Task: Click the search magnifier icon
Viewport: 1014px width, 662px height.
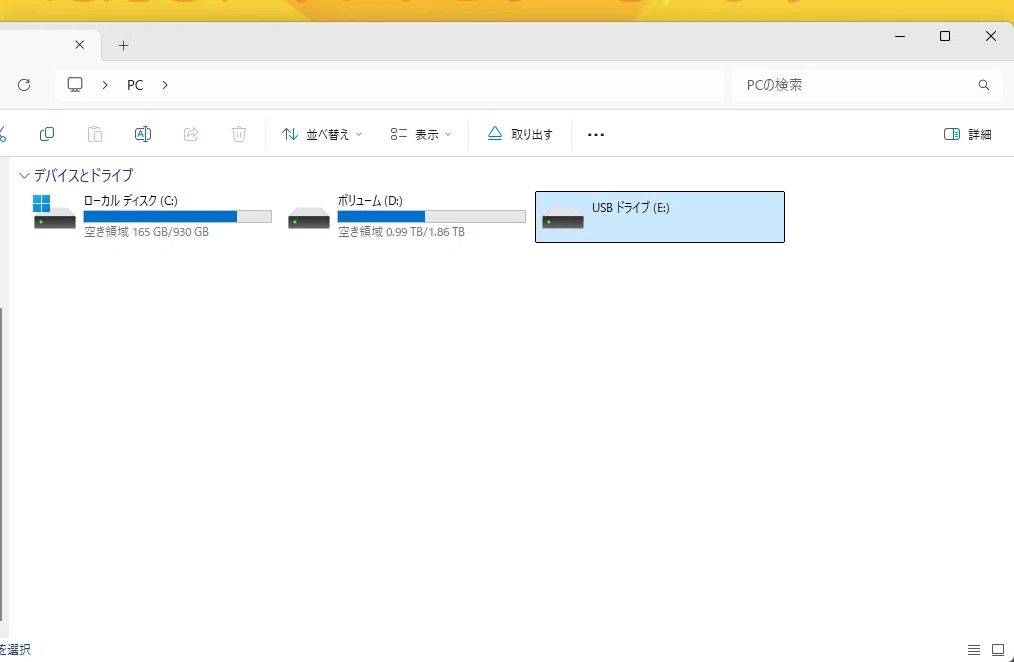Action: pyautogui.click(x=984, y=85)
